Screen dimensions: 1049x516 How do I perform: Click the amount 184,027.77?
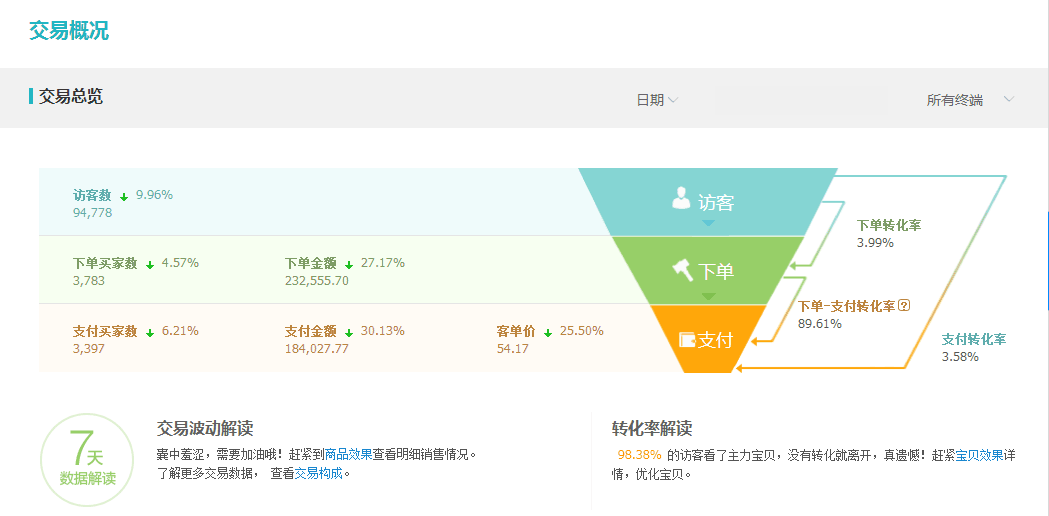pos(316,349)
